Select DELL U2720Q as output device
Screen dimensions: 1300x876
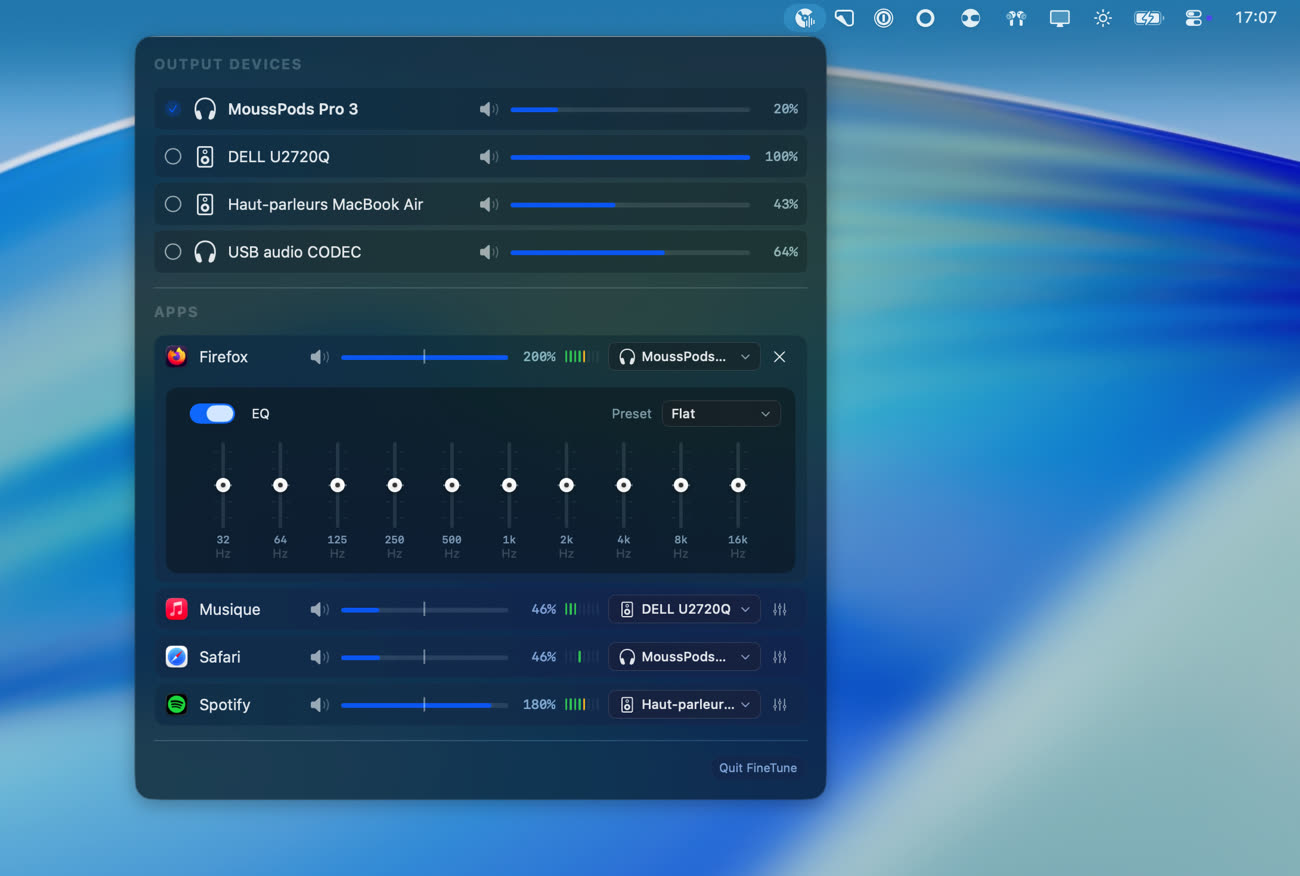pyautogui.click(x=173, y=157)
